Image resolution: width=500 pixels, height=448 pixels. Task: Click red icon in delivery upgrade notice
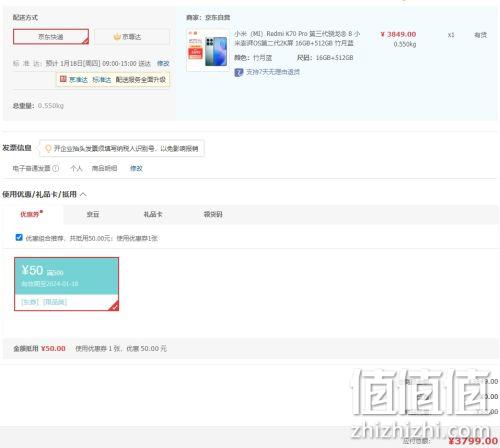click(63, 79)
